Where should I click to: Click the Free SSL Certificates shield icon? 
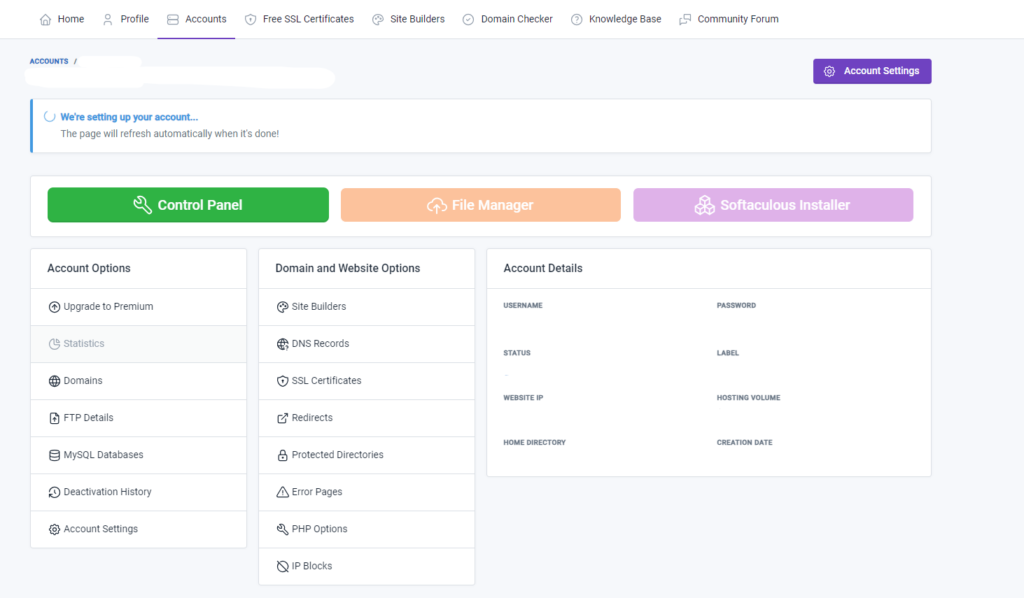pos(250,20)
